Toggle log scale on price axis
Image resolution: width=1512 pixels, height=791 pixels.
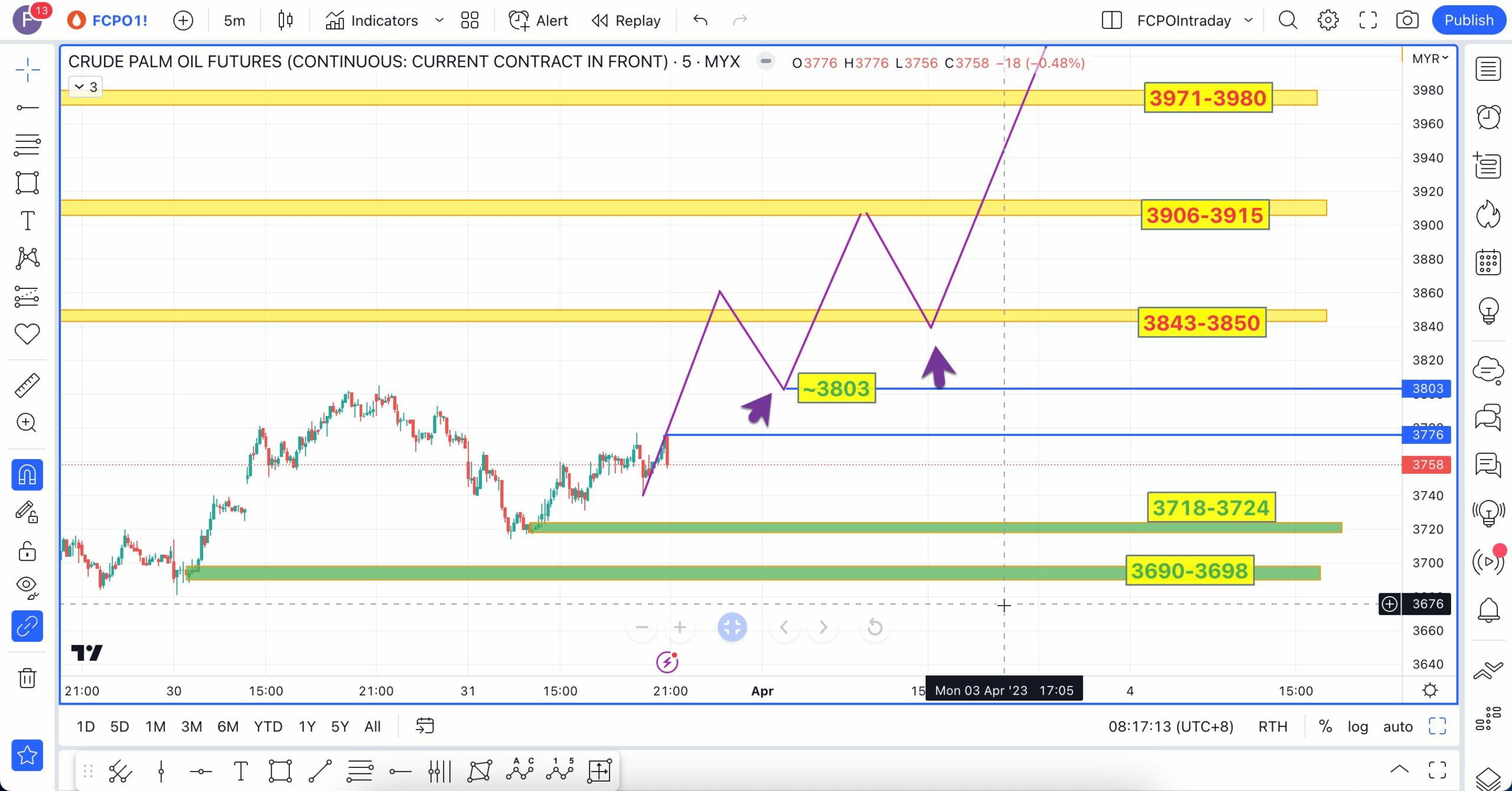[1357, 727]
